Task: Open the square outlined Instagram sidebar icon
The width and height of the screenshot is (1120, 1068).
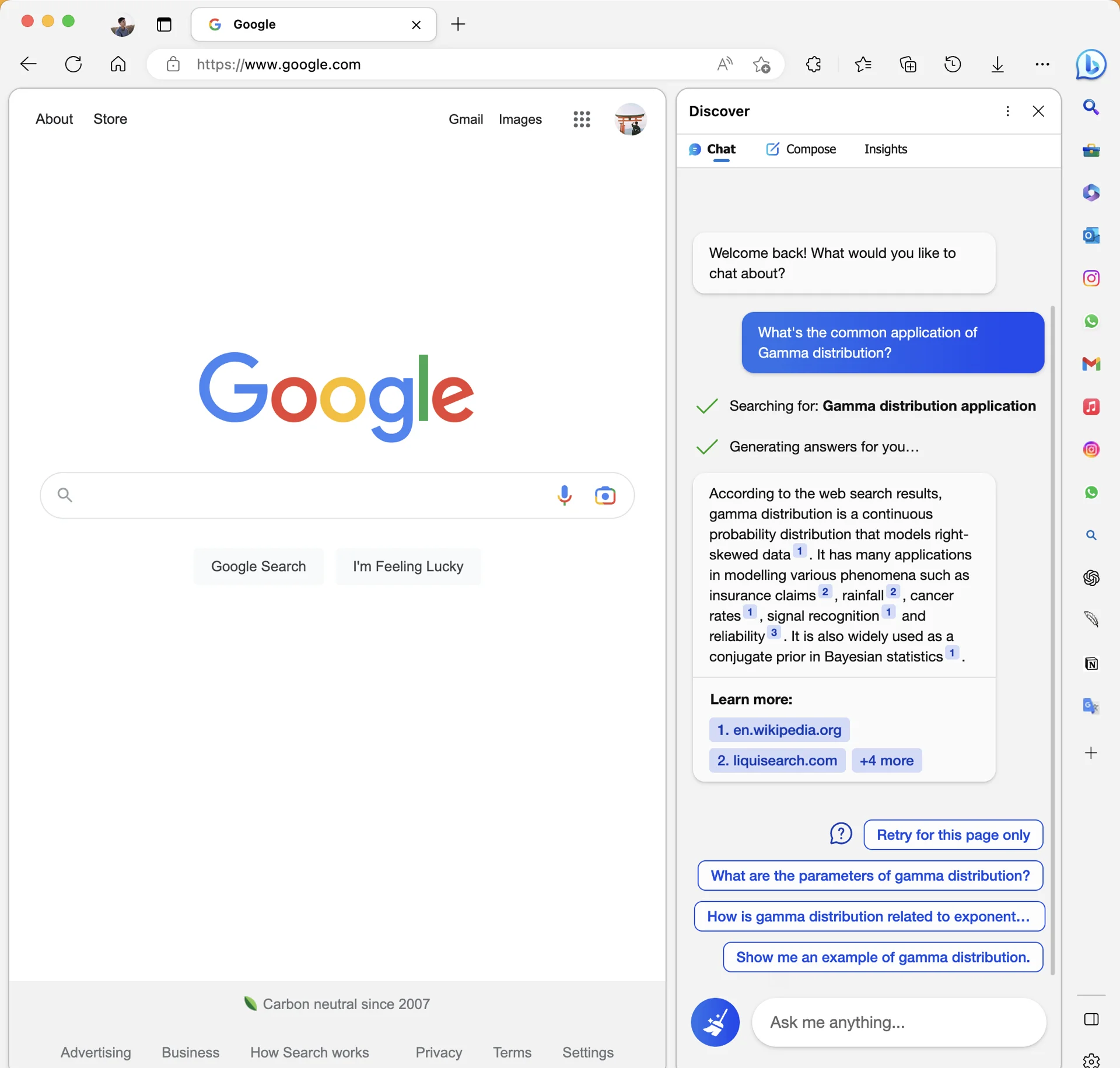Action: click(1091, 278)
